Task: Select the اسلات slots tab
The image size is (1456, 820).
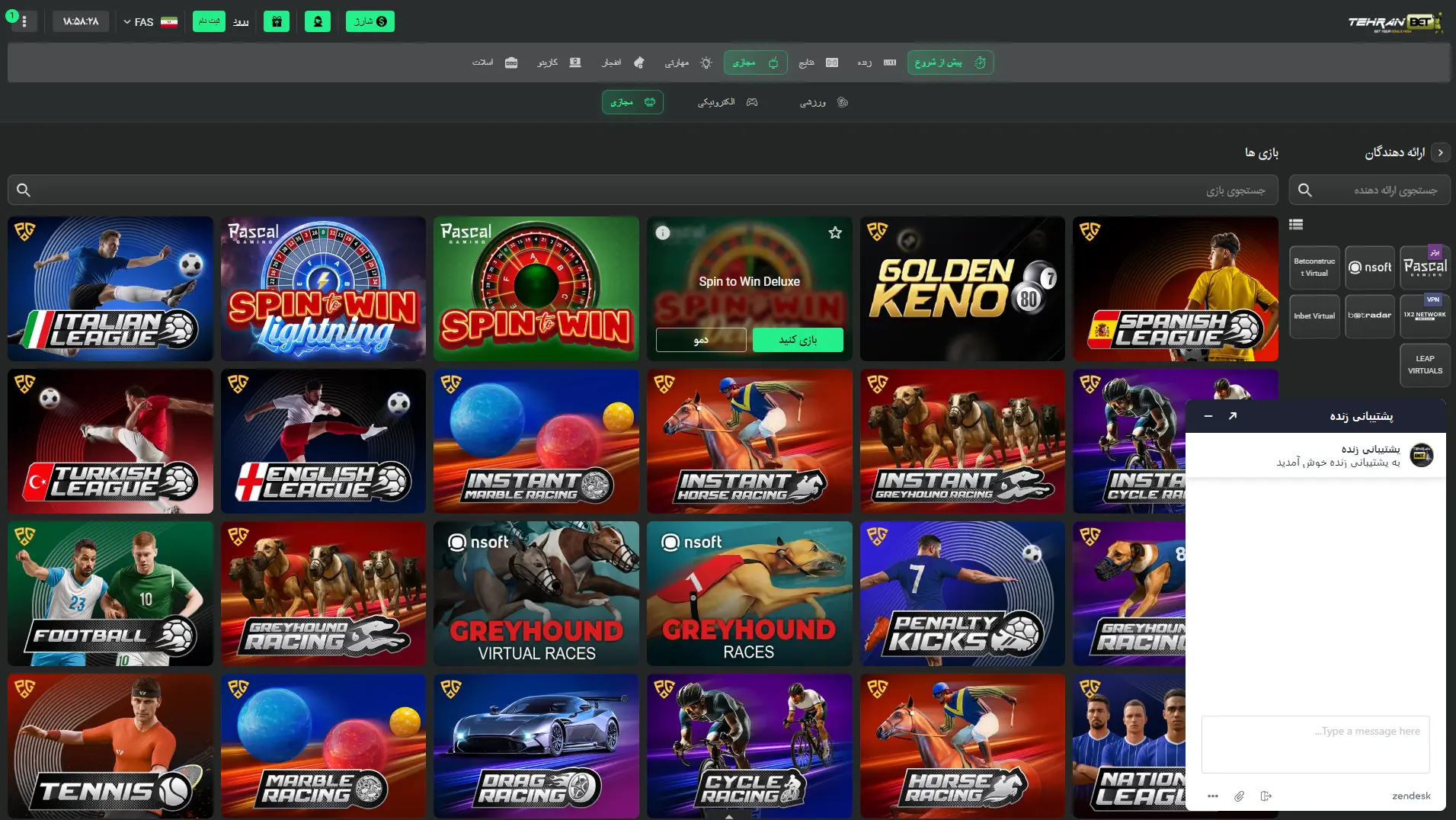Action: 495,62
